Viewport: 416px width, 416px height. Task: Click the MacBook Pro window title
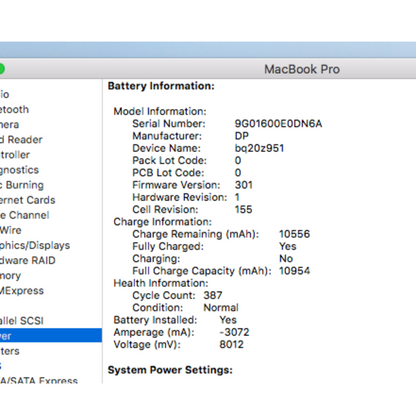(302, 69)
